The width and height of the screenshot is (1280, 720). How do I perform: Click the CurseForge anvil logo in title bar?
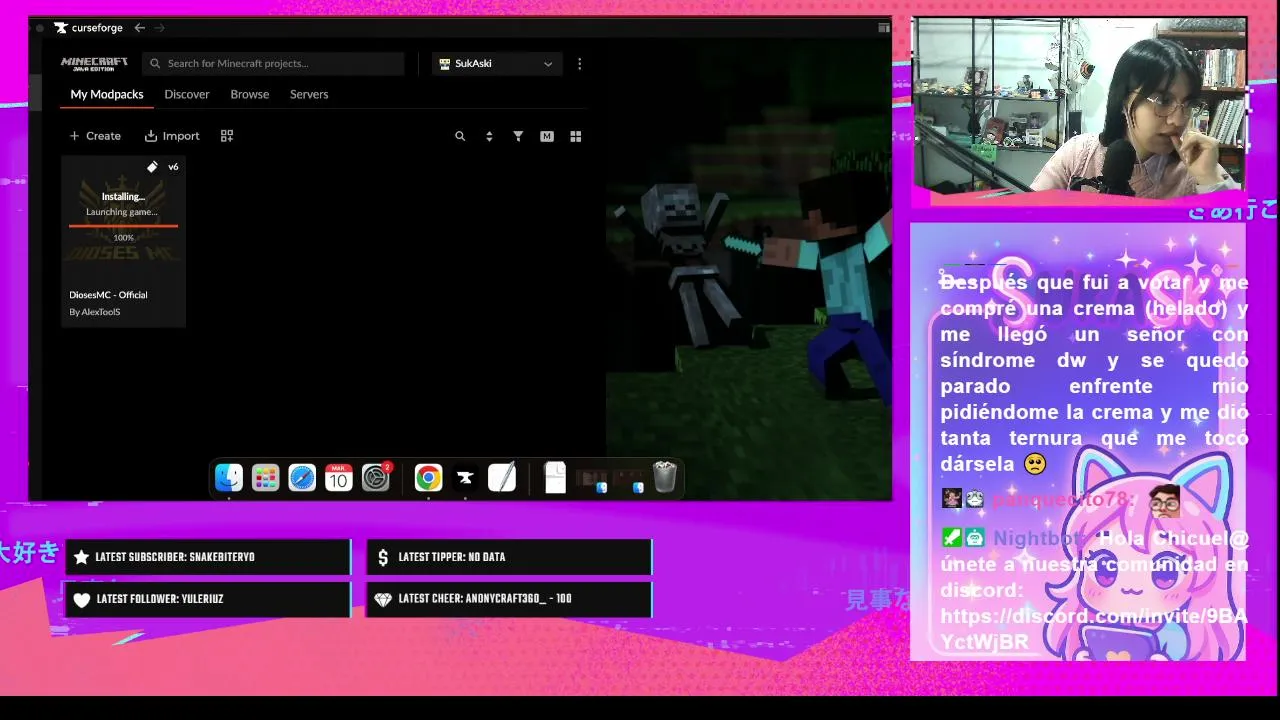point(61,28)
